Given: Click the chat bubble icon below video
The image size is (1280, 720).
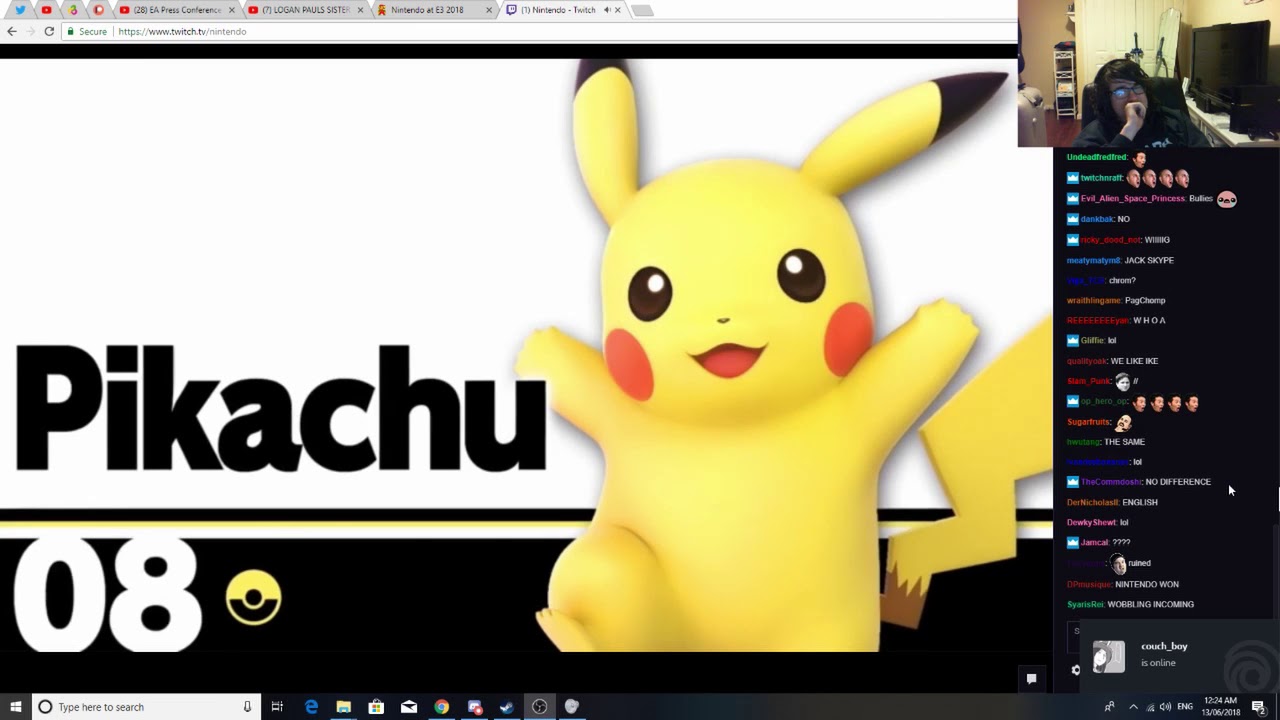Looking at the screenshot, I should tap(1031, 678).
